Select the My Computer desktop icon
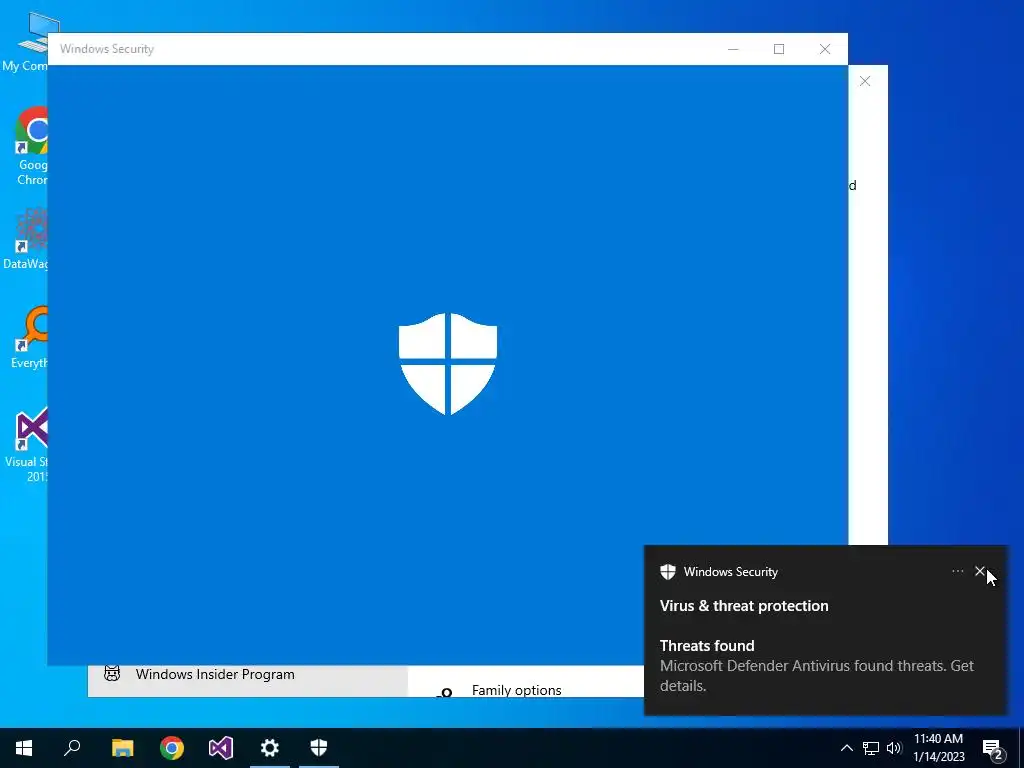The width and height of the screenshot is (1024, 768). pyautogui.click(x=25, y=41)
